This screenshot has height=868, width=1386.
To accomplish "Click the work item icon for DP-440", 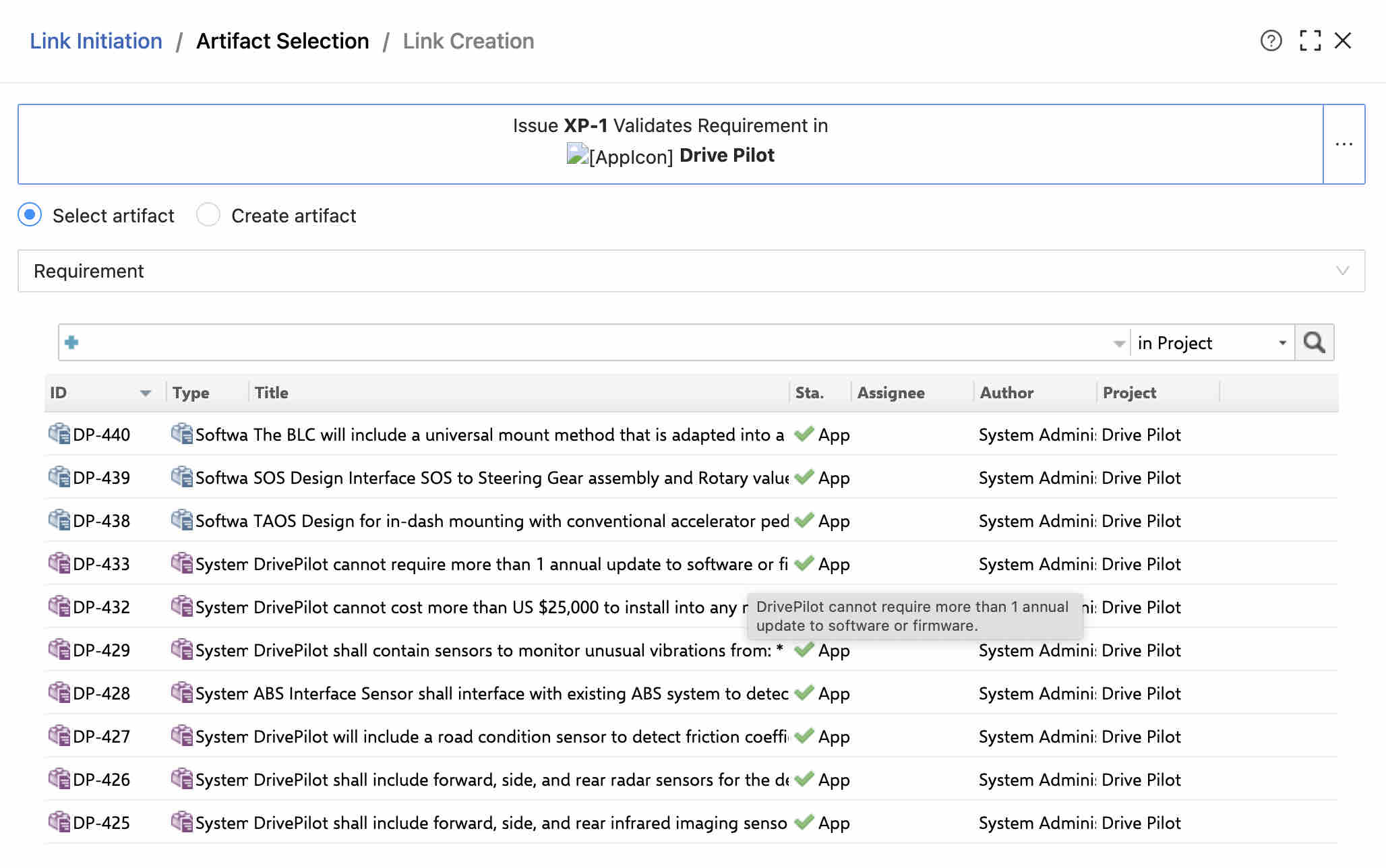I will pyautogui.click(x=59, y=434).
